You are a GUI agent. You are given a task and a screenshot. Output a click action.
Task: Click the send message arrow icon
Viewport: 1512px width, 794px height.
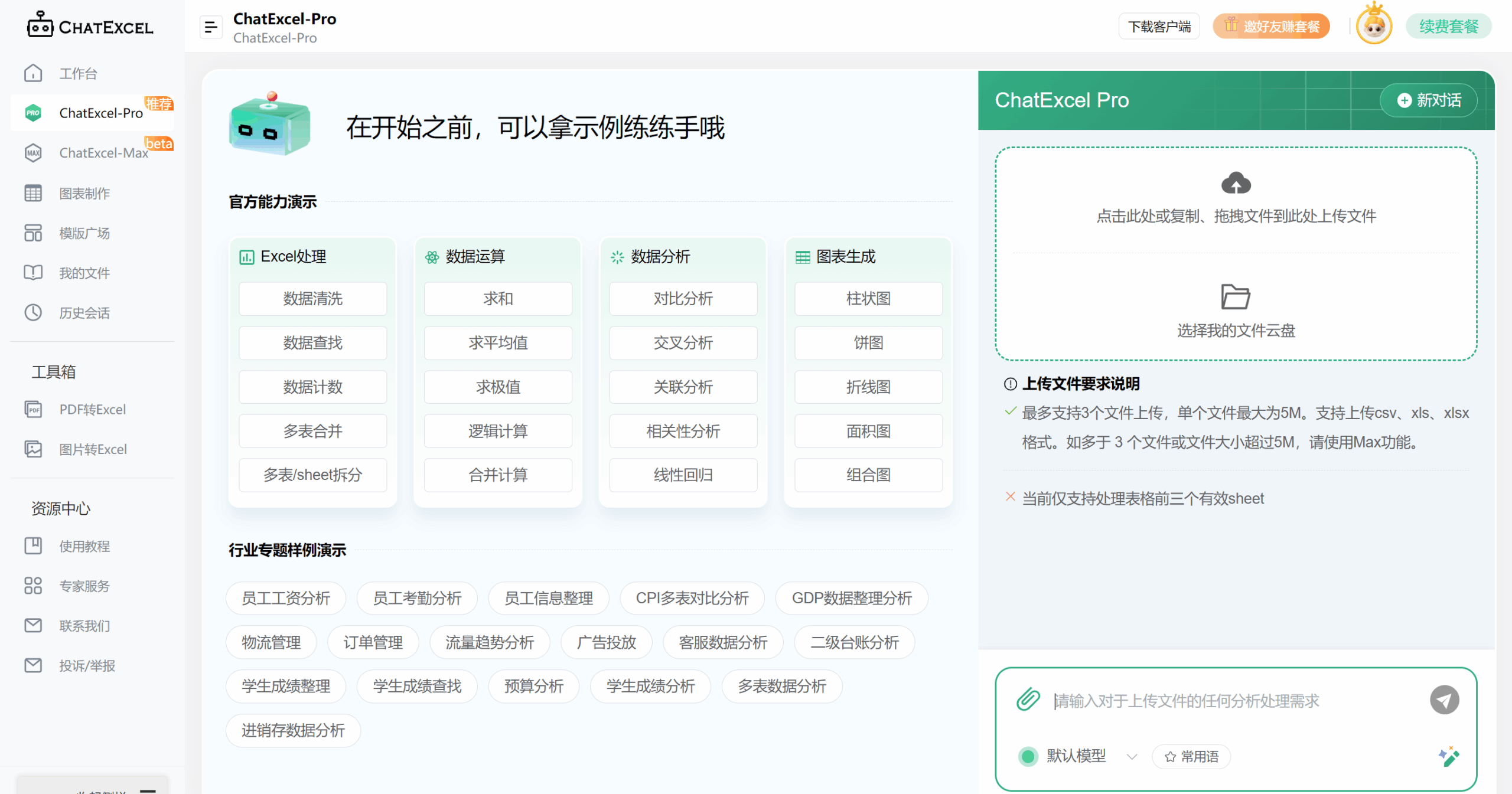pyautogui.click(x=1445, y=700)
